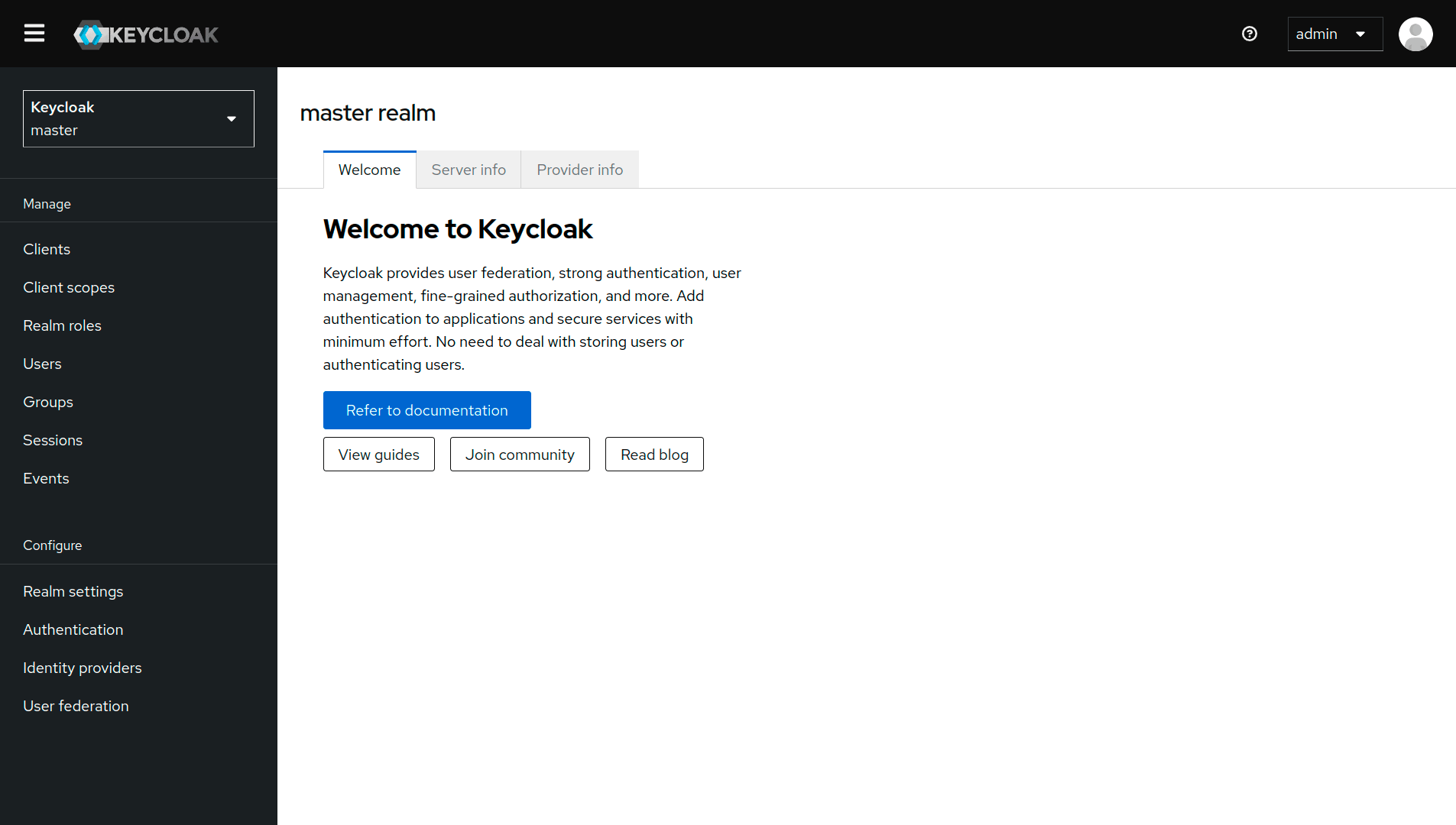Switch to the Provider info tab
Viewport: 1456px width, 825px height.
(579, 170)
